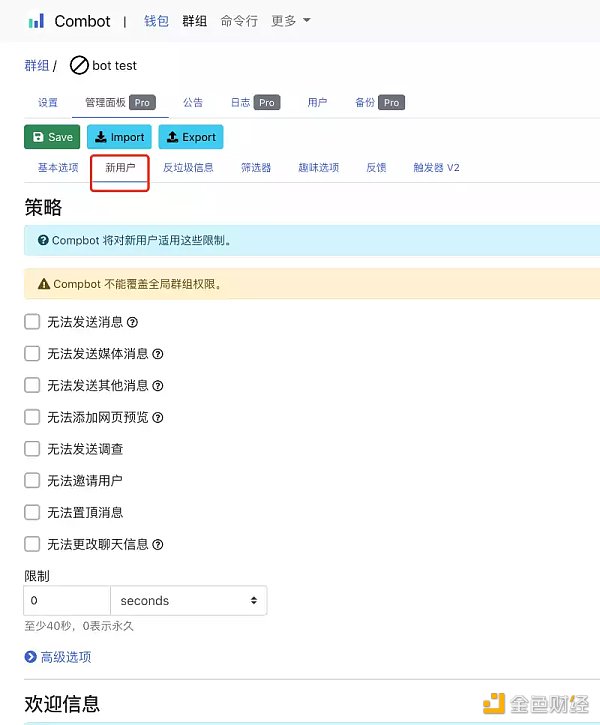Click the Combot bar-chart logo icon
The width and height of the screenshot is (600, 725).
point(36,21)
